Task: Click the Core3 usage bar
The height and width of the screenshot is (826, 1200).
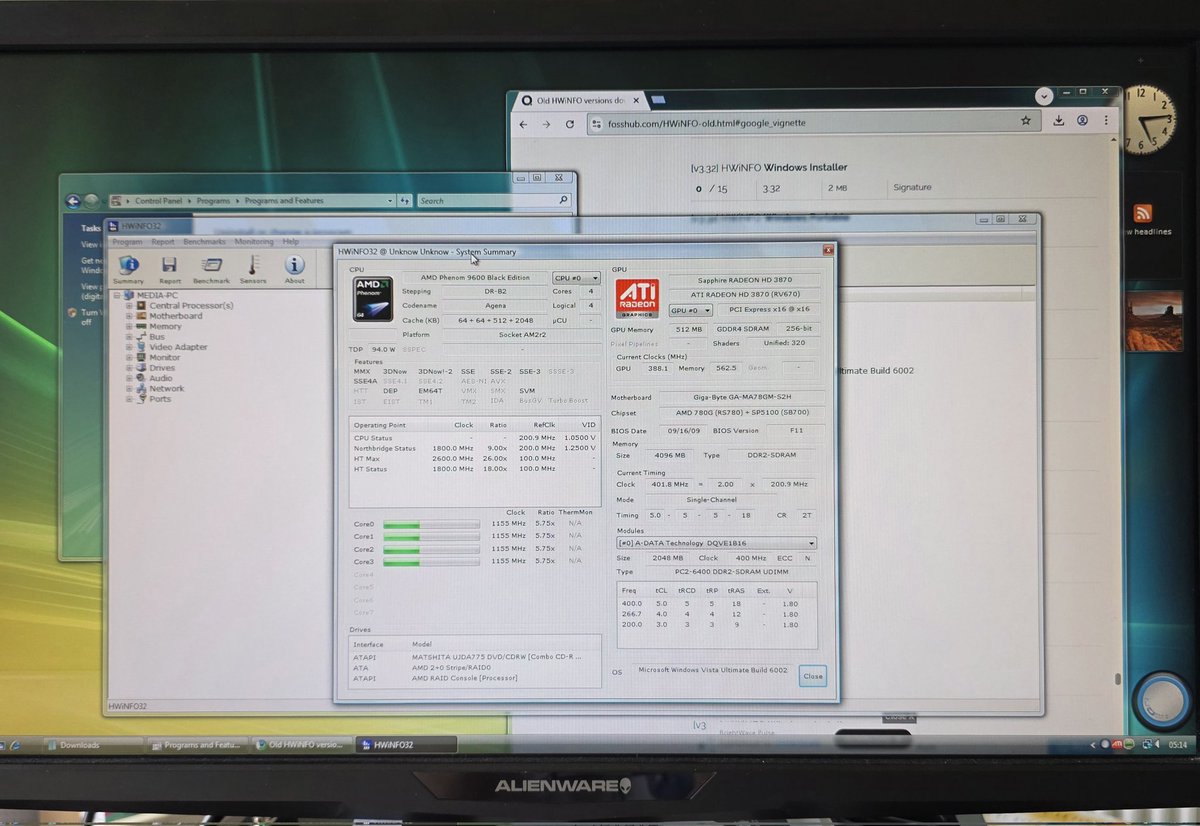Action: [x=431, y=561]
